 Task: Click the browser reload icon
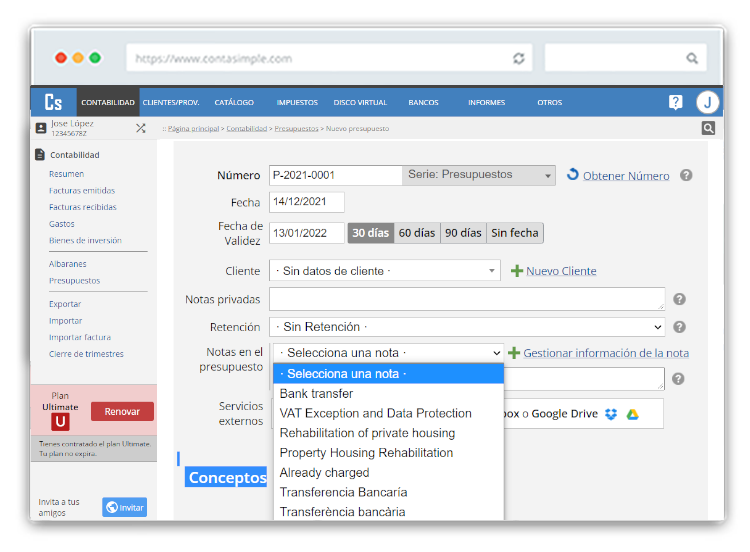pyautogui.click(x=518, y=58)
